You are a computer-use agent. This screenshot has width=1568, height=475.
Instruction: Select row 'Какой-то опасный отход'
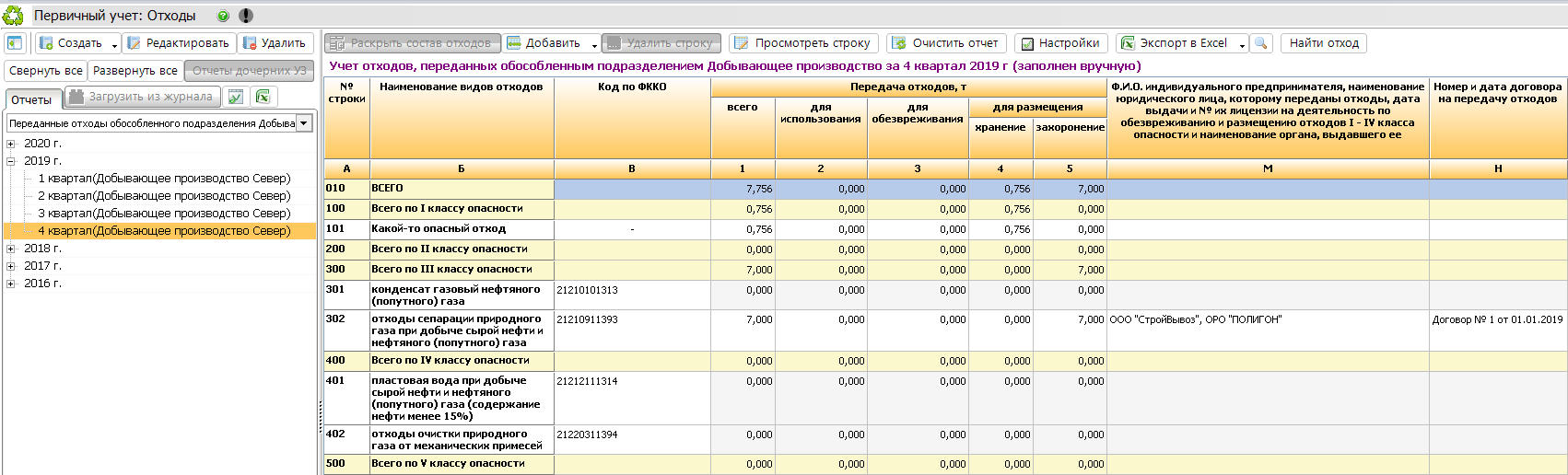pos(945,229)
